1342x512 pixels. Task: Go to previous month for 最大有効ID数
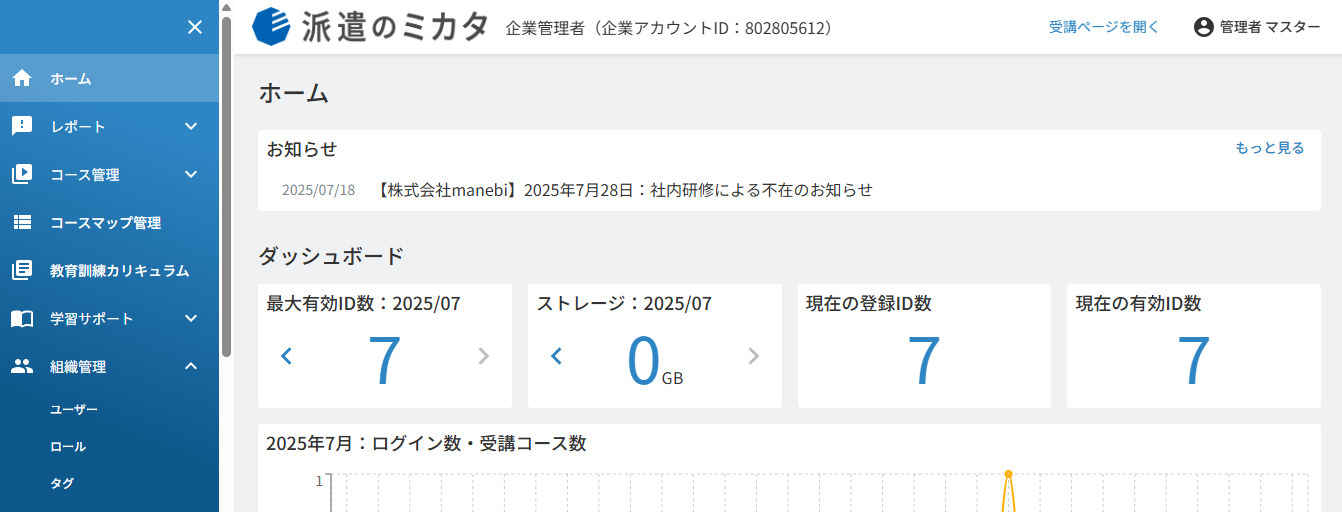click(287, 355)
